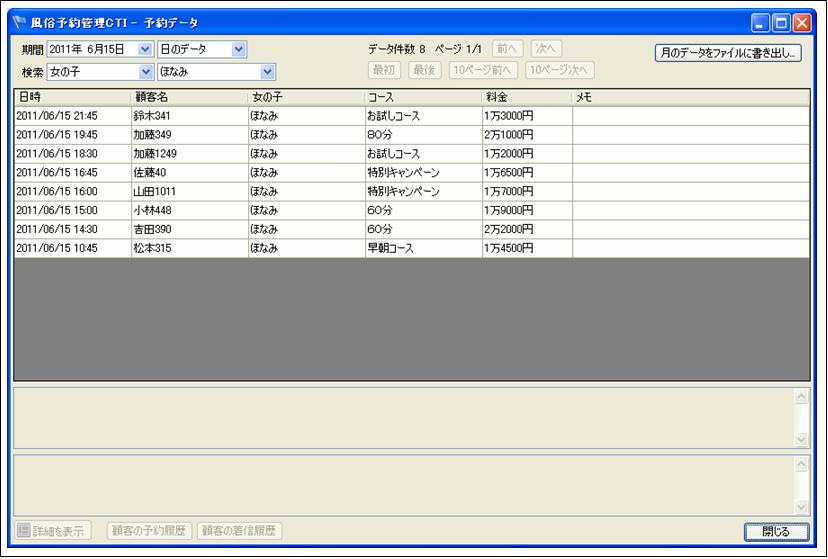Expand the 日のデータ range dropdown
The width and height of the screenshot is (828, 559).
click(238, 49)
